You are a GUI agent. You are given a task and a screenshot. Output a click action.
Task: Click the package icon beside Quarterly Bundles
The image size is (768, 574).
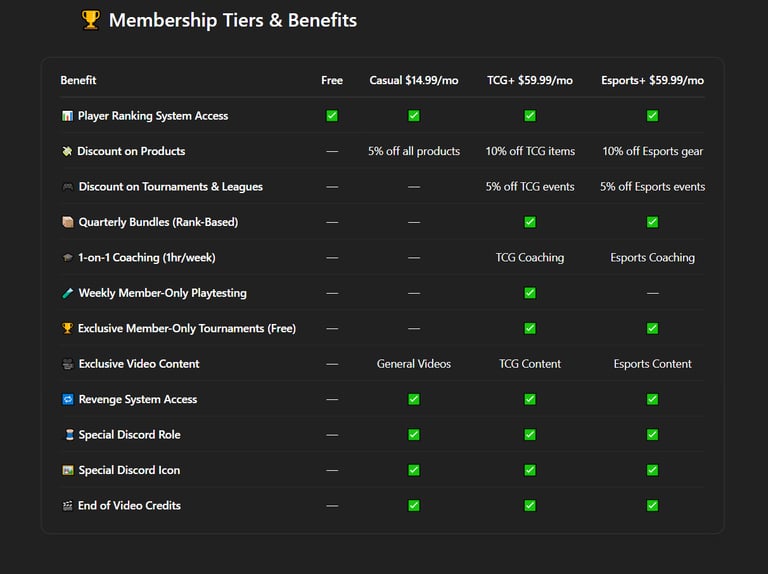point(67,222)
